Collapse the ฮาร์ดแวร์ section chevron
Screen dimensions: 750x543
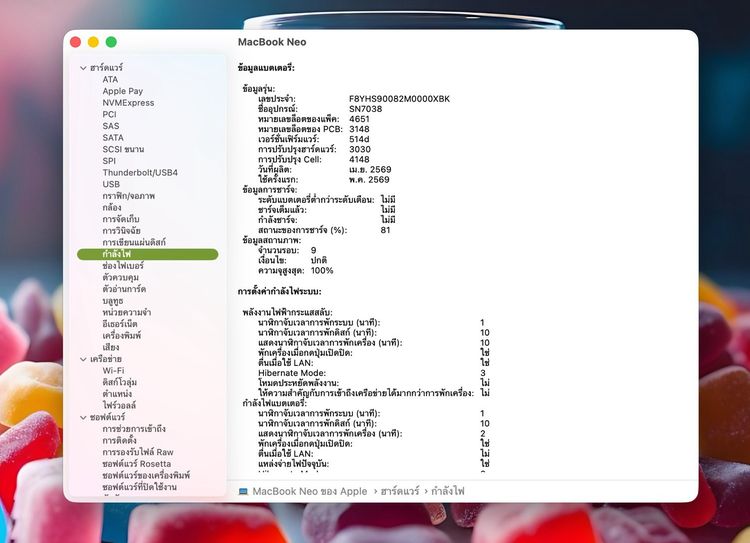pyautogui.click(x=83, y=68)
